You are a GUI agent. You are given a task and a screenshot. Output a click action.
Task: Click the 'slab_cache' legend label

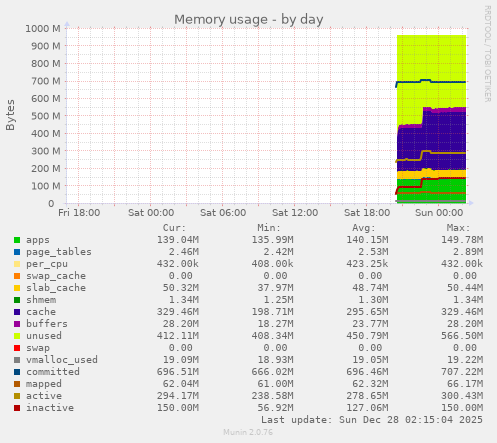coord(56,288)
